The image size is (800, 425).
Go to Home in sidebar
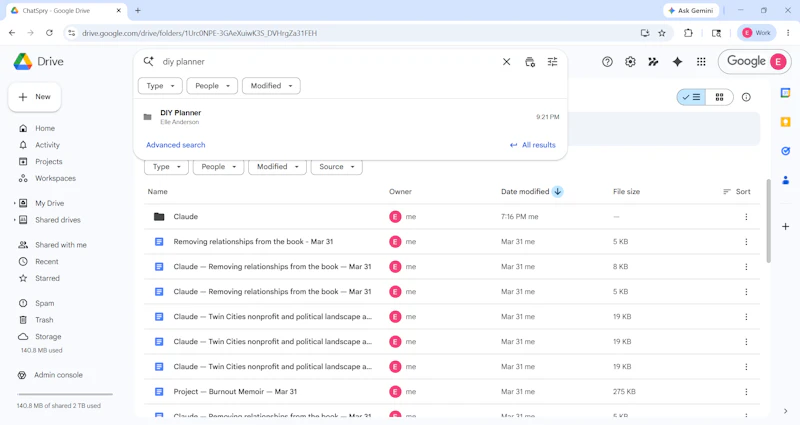[45, 129]
